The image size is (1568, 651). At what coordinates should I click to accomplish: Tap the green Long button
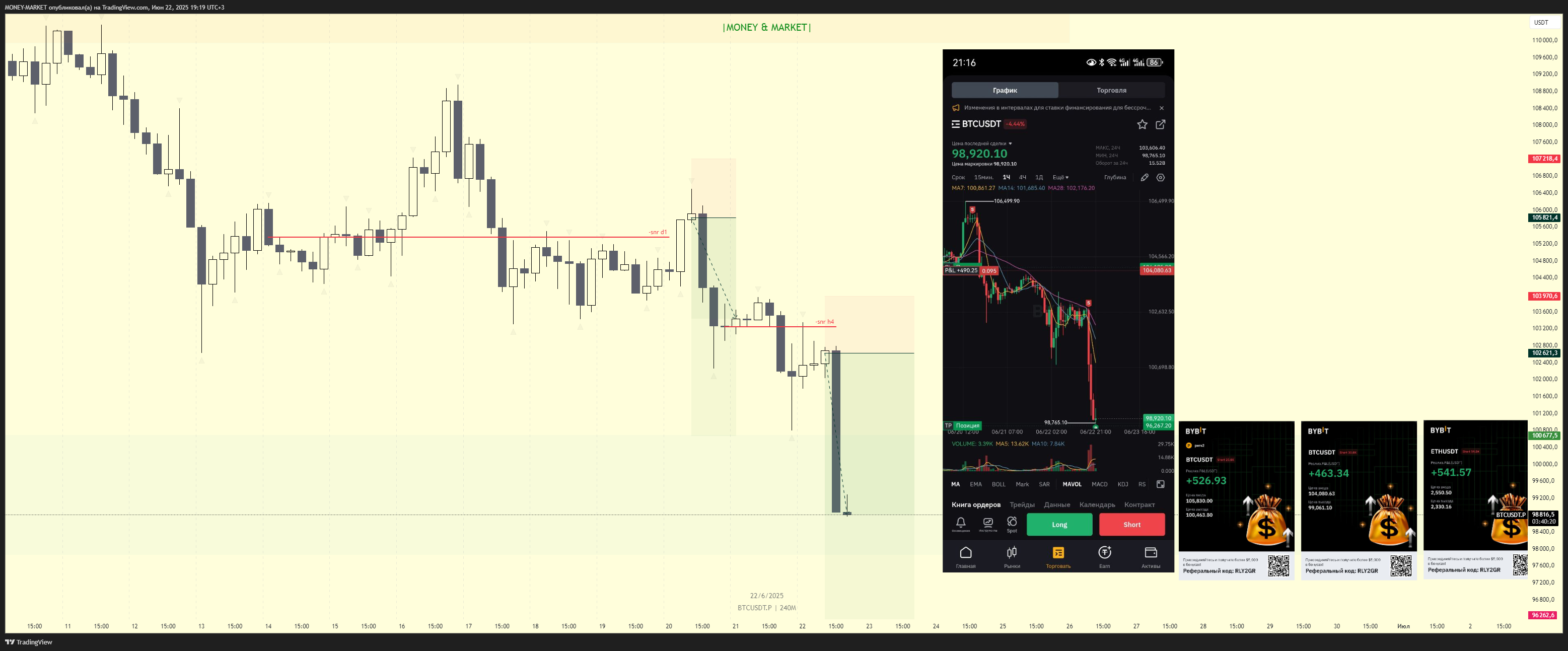coord(1059,525)
